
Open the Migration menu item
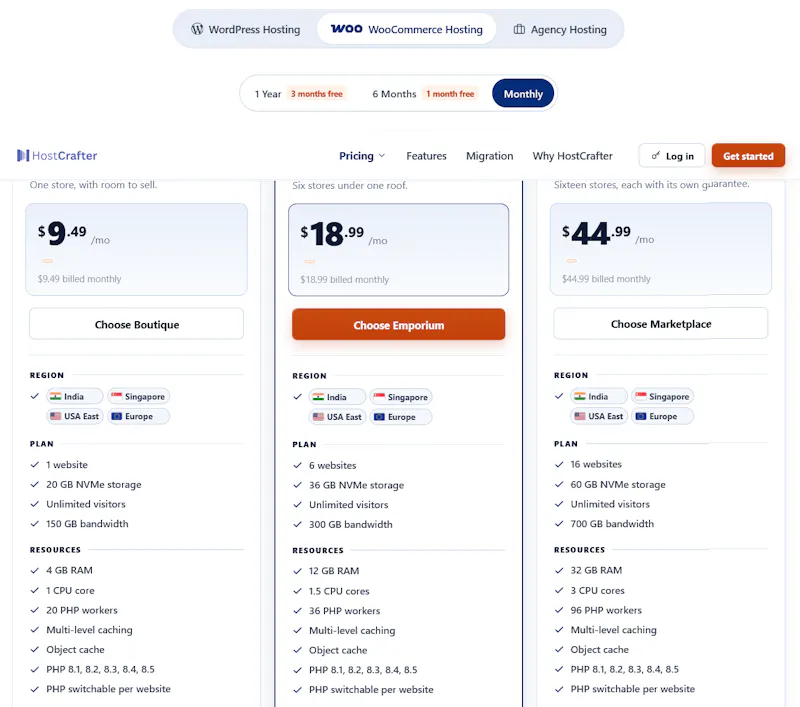point(489,156)
